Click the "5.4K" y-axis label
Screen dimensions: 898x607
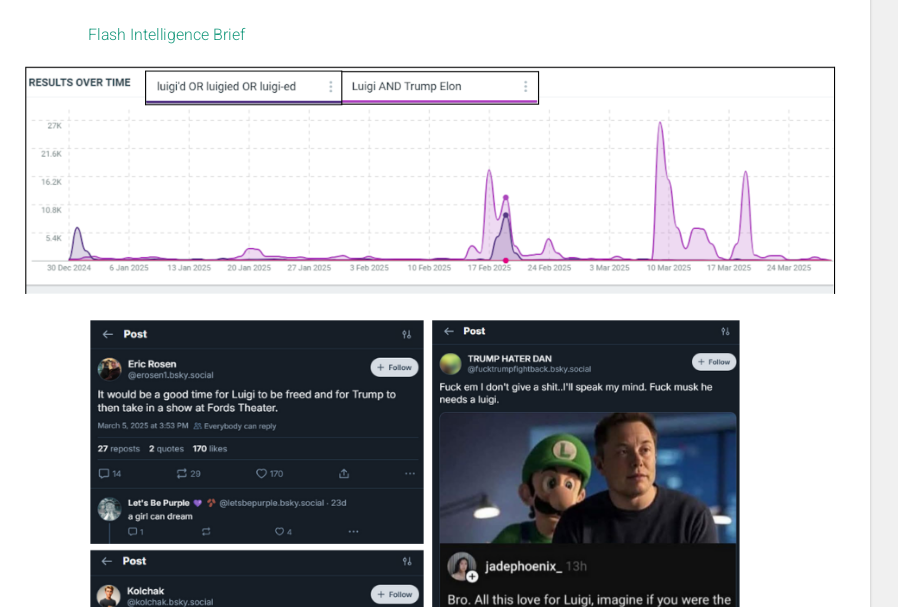(x=53, y=238)
